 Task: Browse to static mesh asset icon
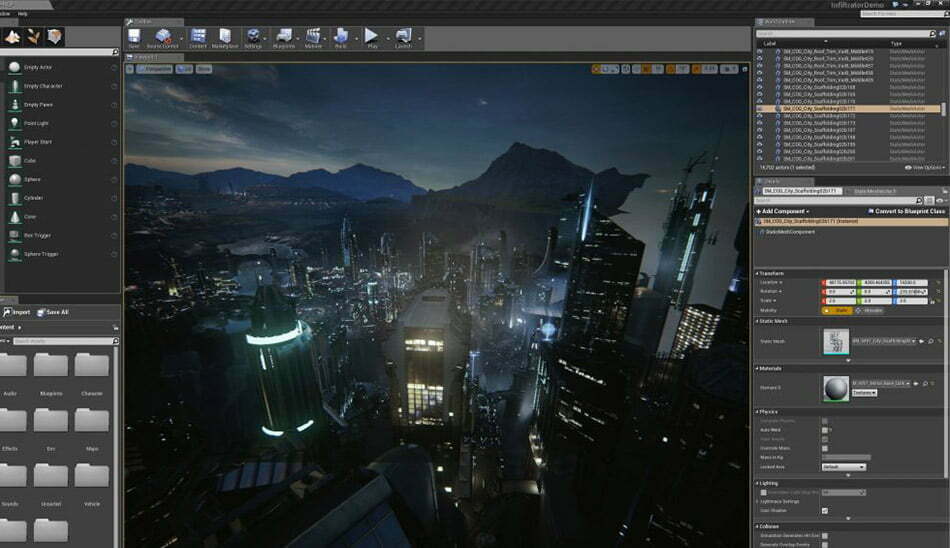tap(931, 341)
